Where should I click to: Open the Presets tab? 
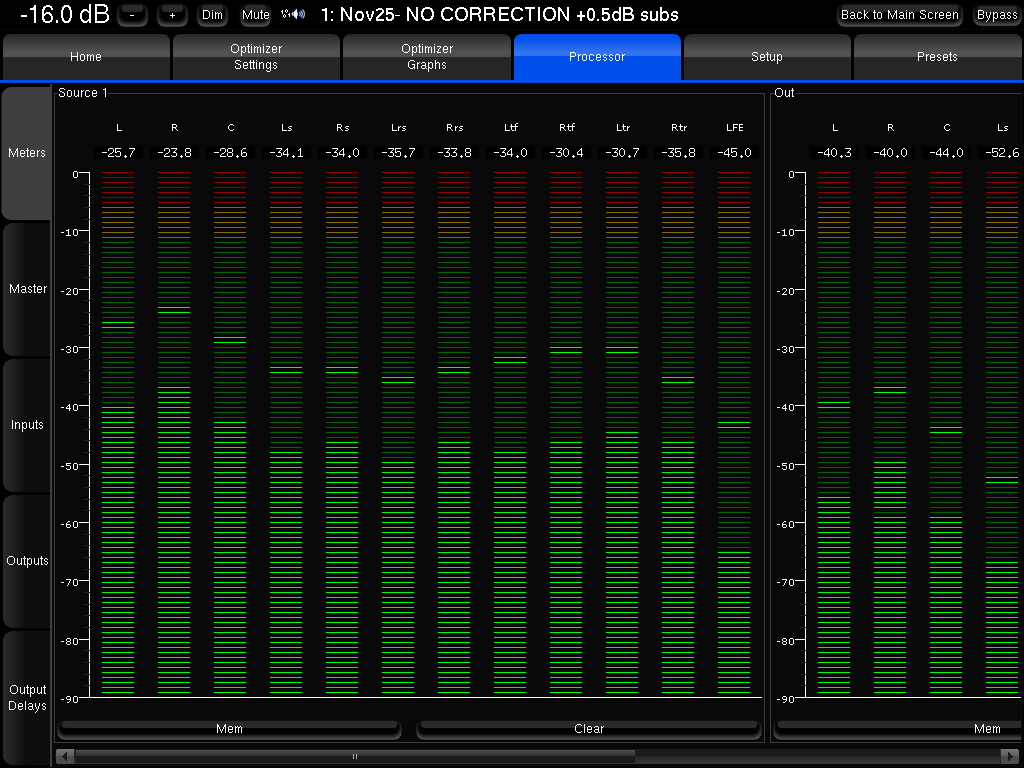point(937,57)
